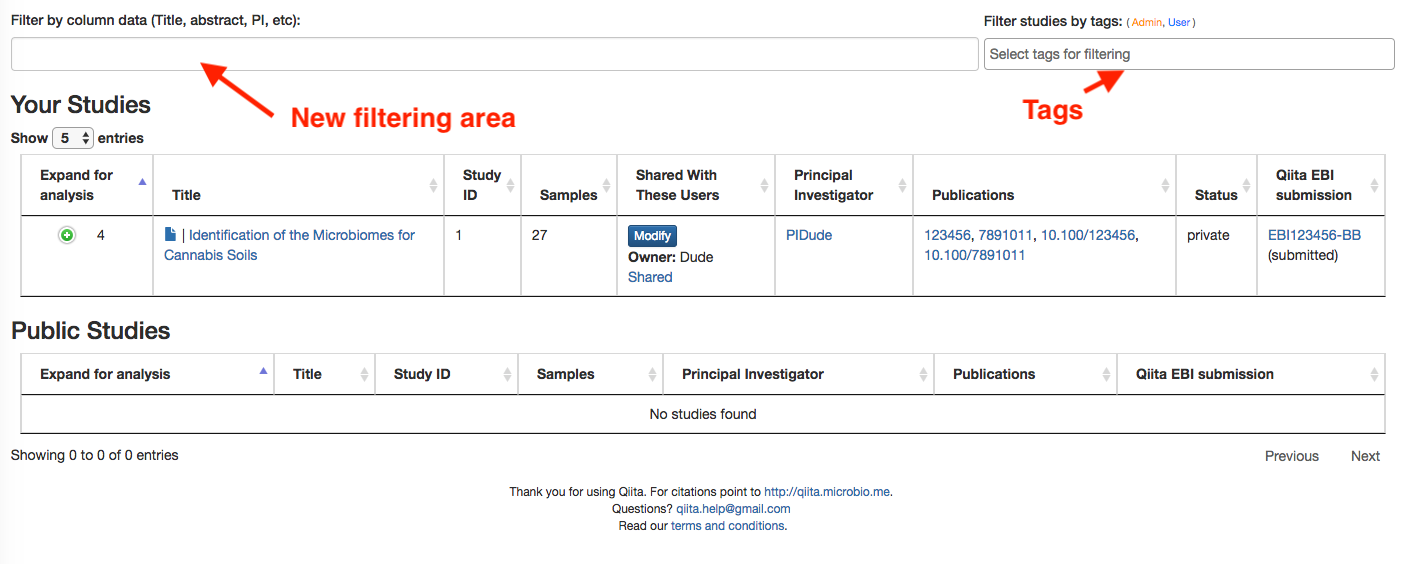Sort Your Studies by Title column arrows
1412x564 pixels.
click(x=433, y=185)
